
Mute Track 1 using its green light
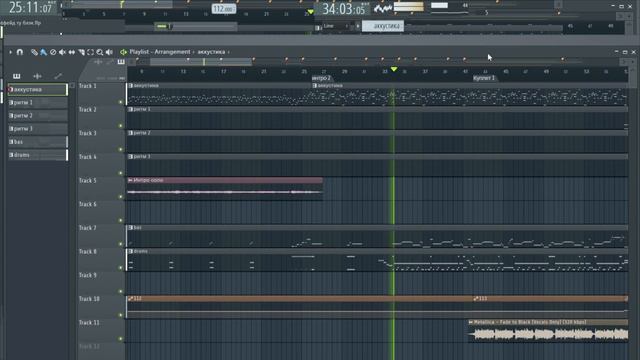pyautogui.click(x=120, y=102)
